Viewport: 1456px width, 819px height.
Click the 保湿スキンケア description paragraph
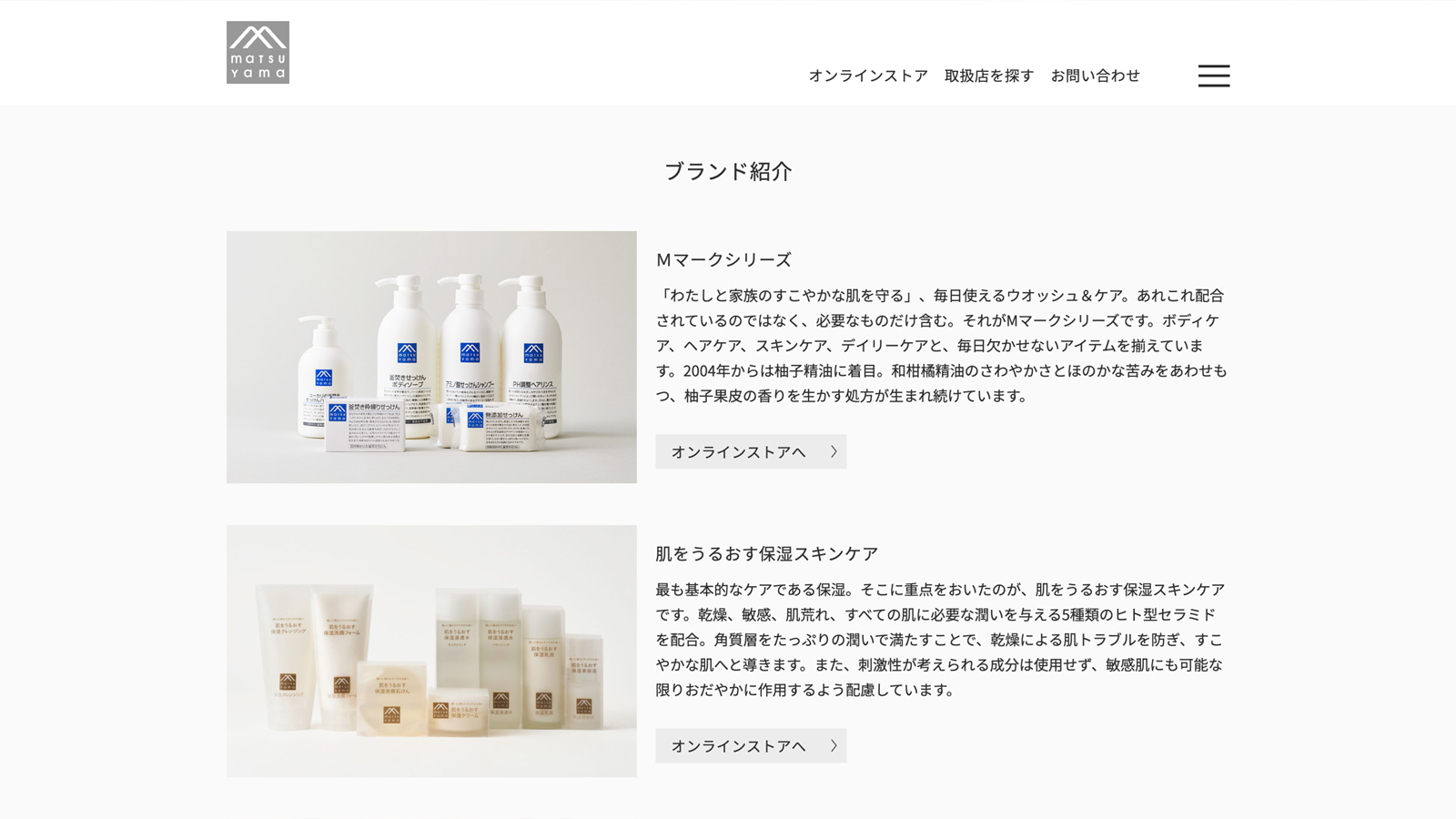tap(940, 640)
